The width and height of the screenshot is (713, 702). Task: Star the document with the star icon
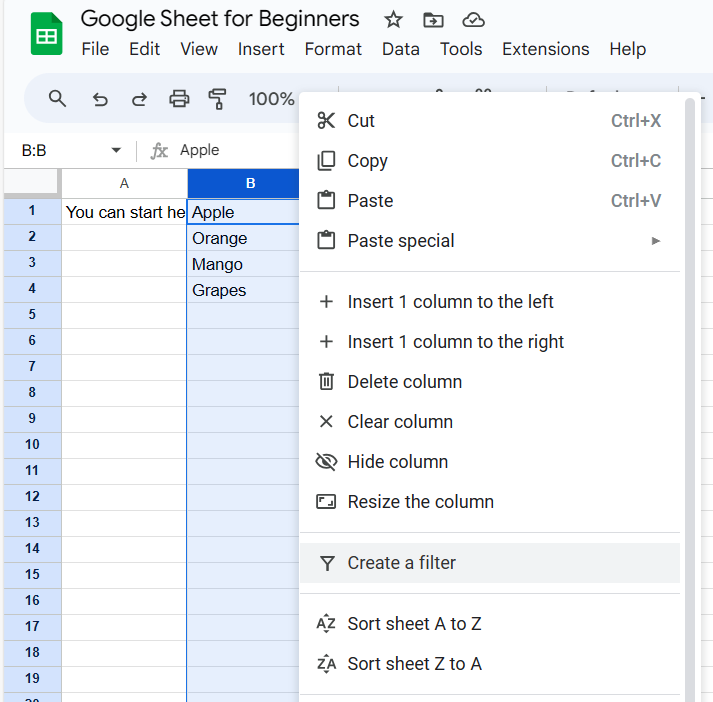pyautogui.click(x=393, y=20)
